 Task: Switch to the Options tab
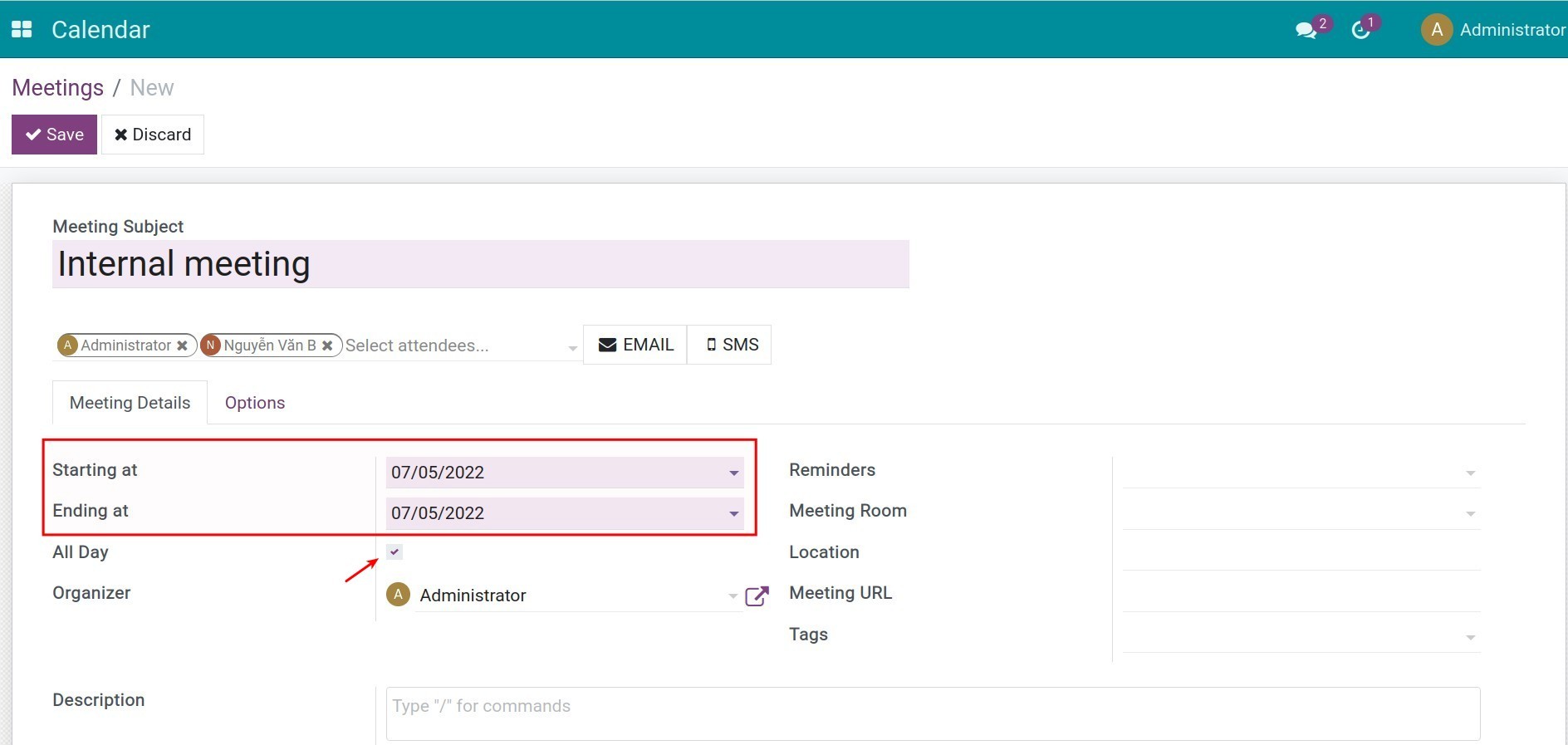(x=255, y=403)
